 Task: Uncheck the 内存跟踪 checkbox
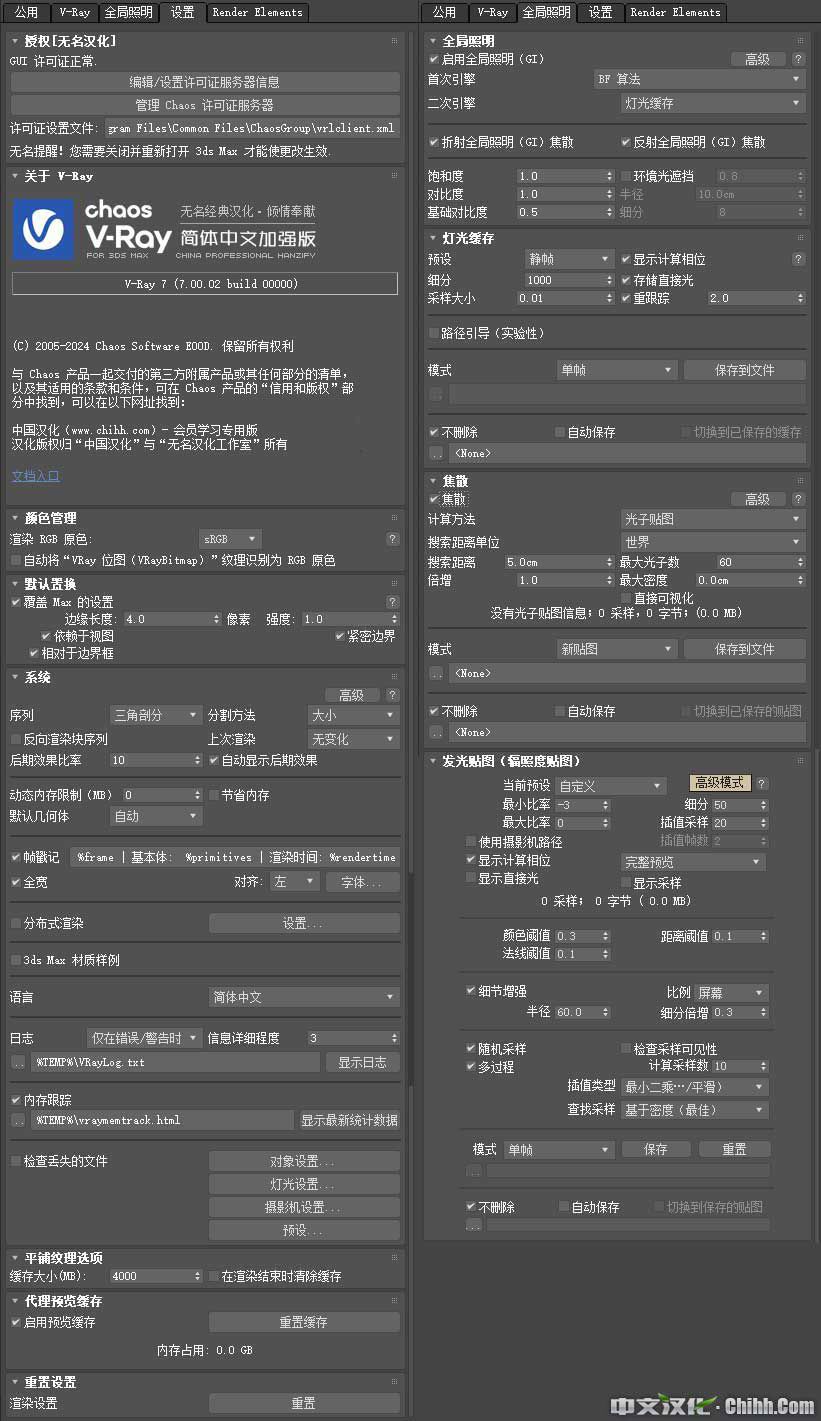tap(16, 1100)
